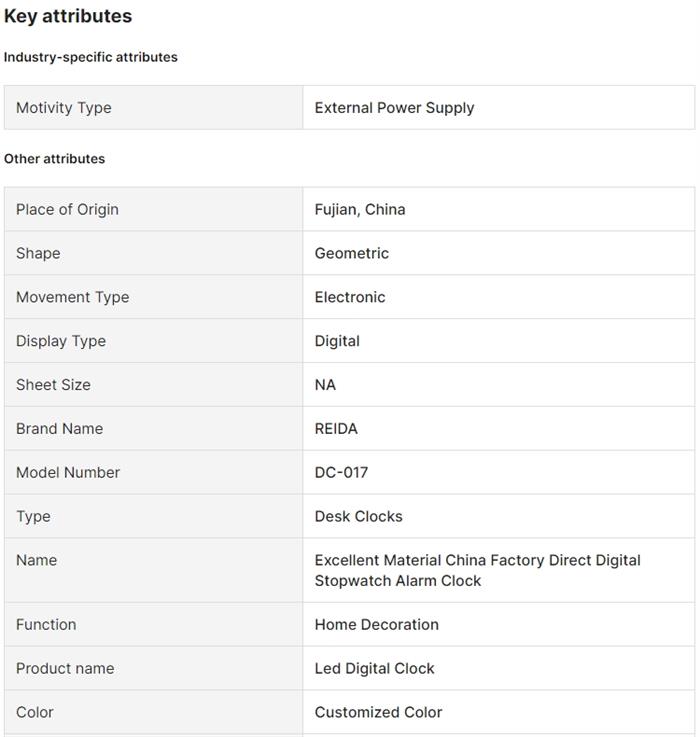Click the Electronic value cell
The width and height of the screenshot is (700, 737).
point(350,297)
